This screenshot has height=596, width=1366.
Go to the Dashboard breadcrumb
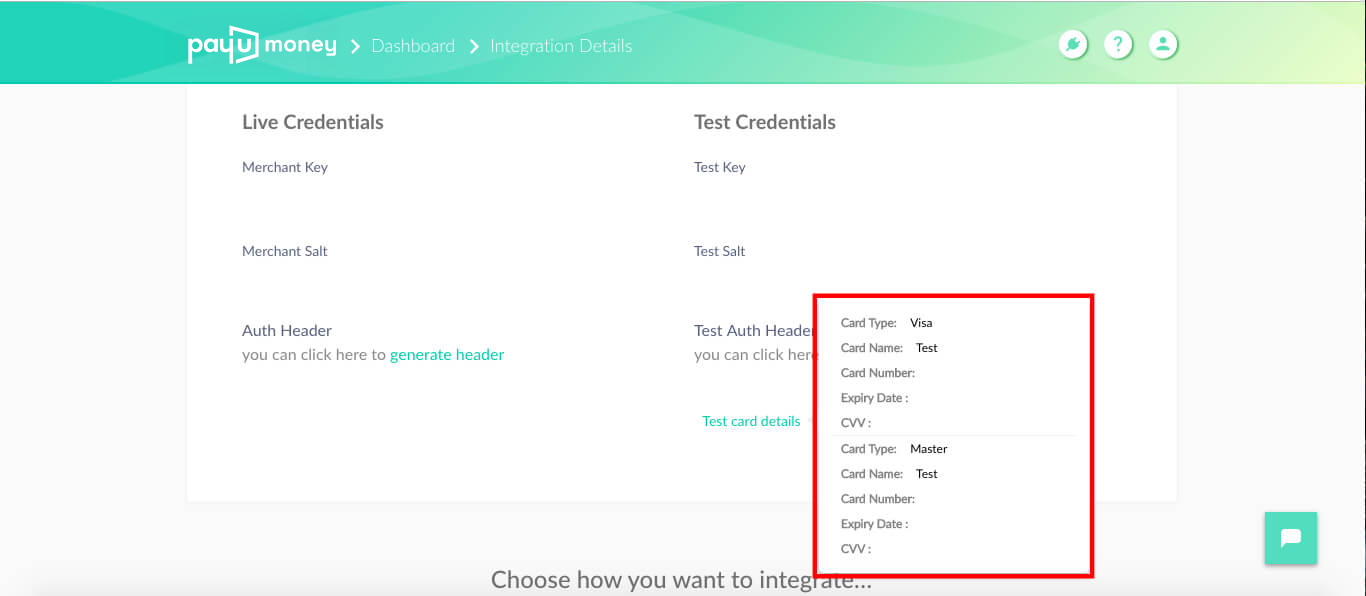[413, 46]
